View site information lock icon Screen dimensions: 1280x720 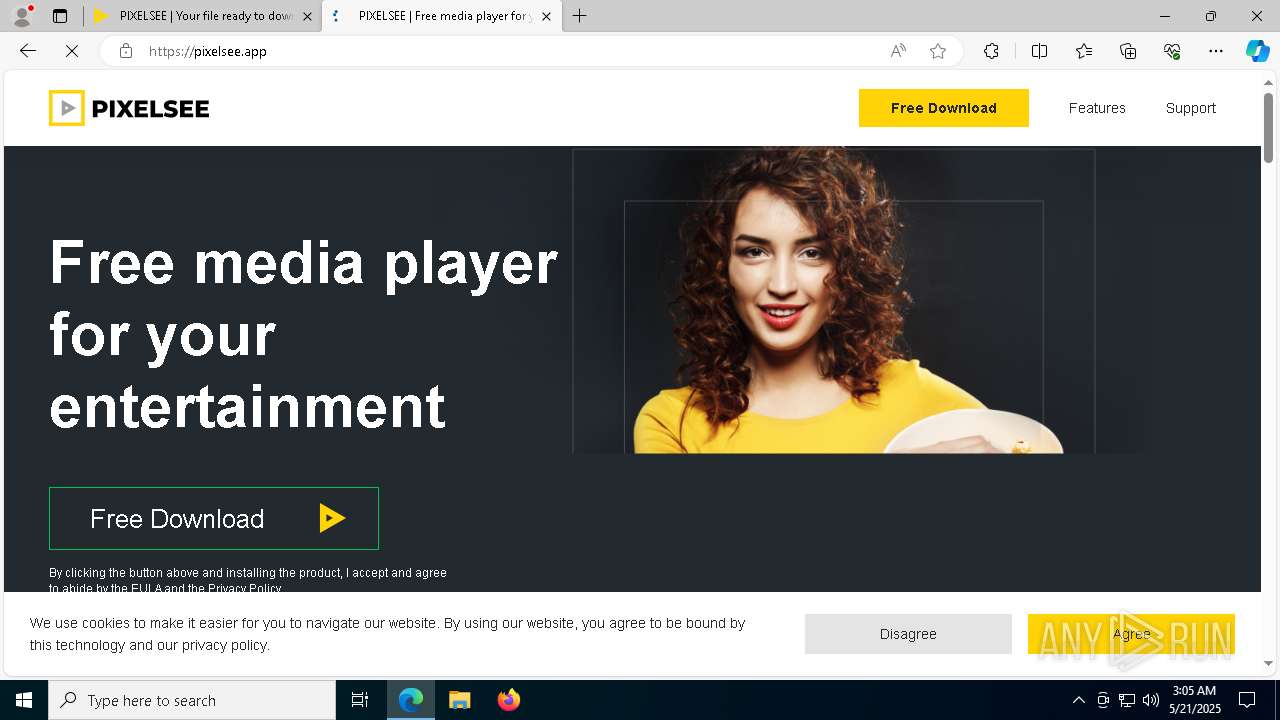(126, 51)
